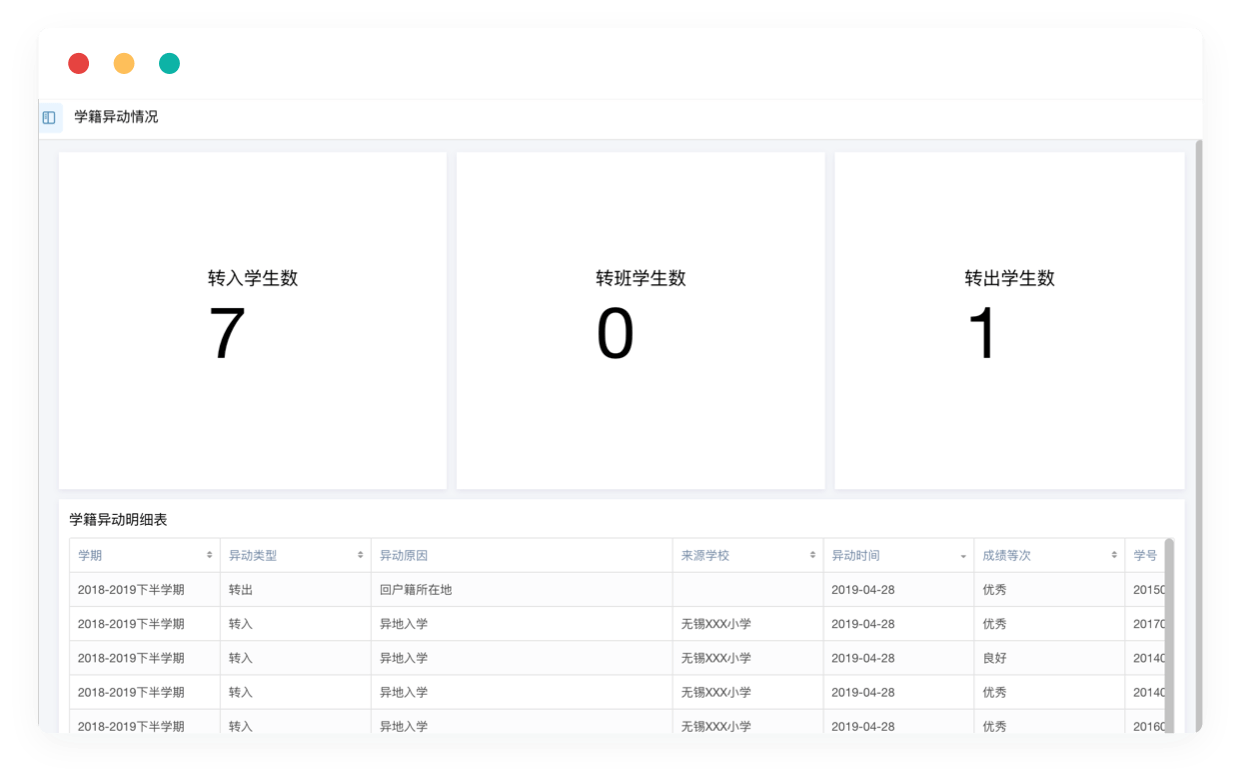Sort table by 学期 using sort arrows
The width and height of the screenshot is (1242, 782).
[209, 555]
